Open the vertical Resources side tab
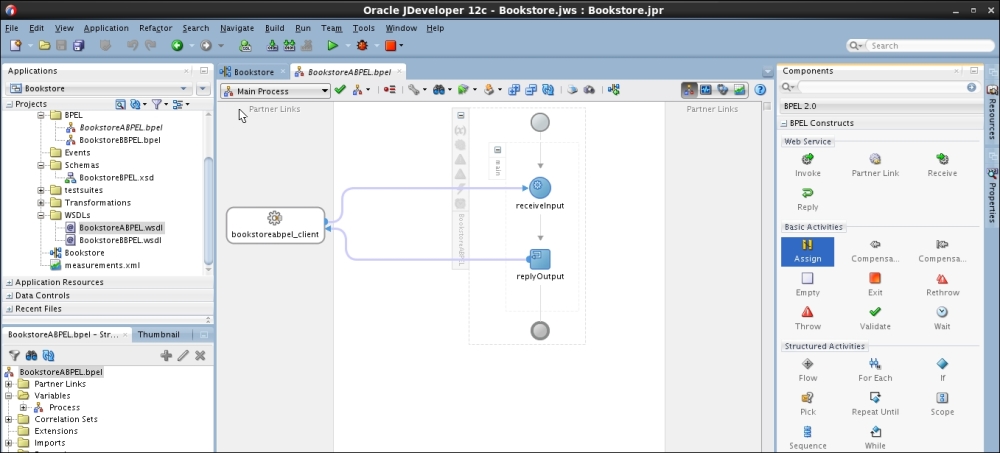The width and height of the screenshot is (1000, 453). point(992,113)
